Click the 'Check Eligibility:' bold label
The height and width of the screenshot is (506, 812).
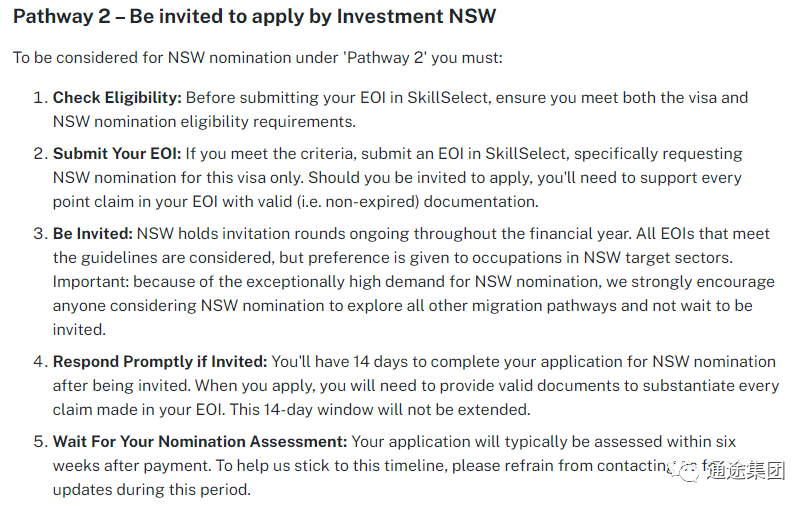[x=117, y=97]
